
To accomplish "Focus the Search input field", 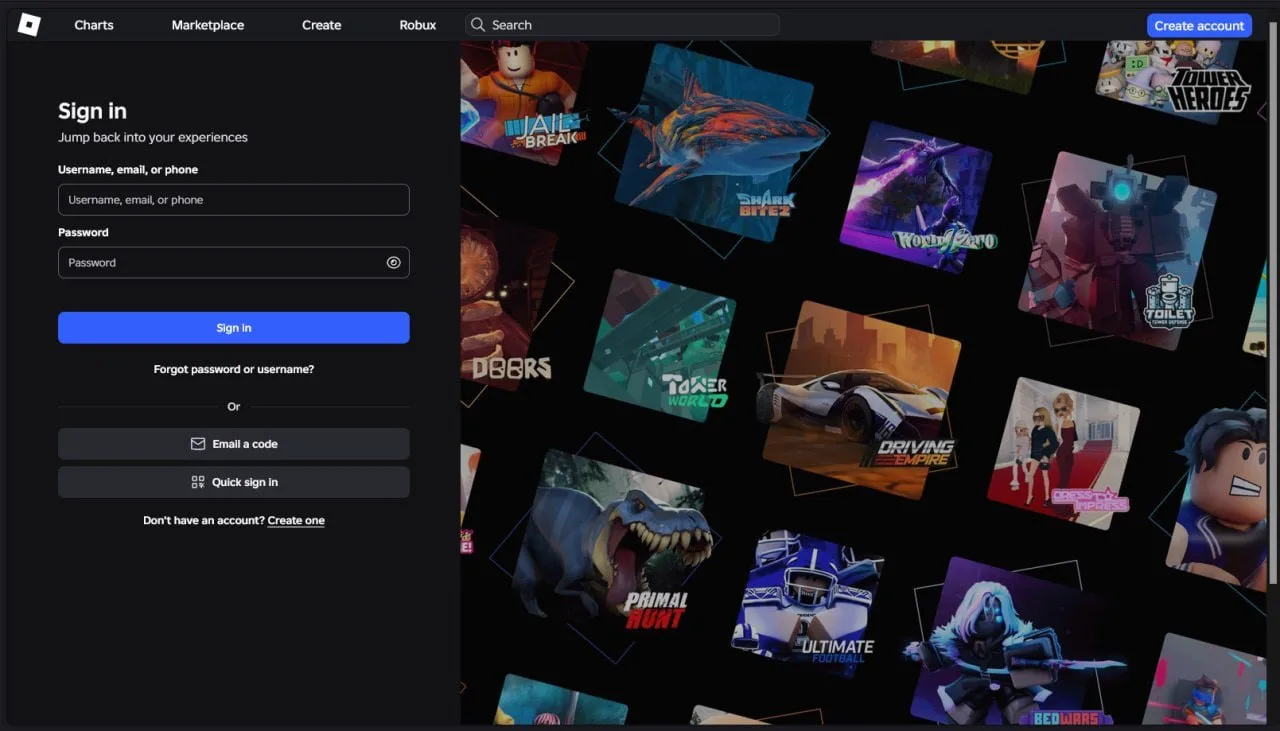I will [622, 25].
